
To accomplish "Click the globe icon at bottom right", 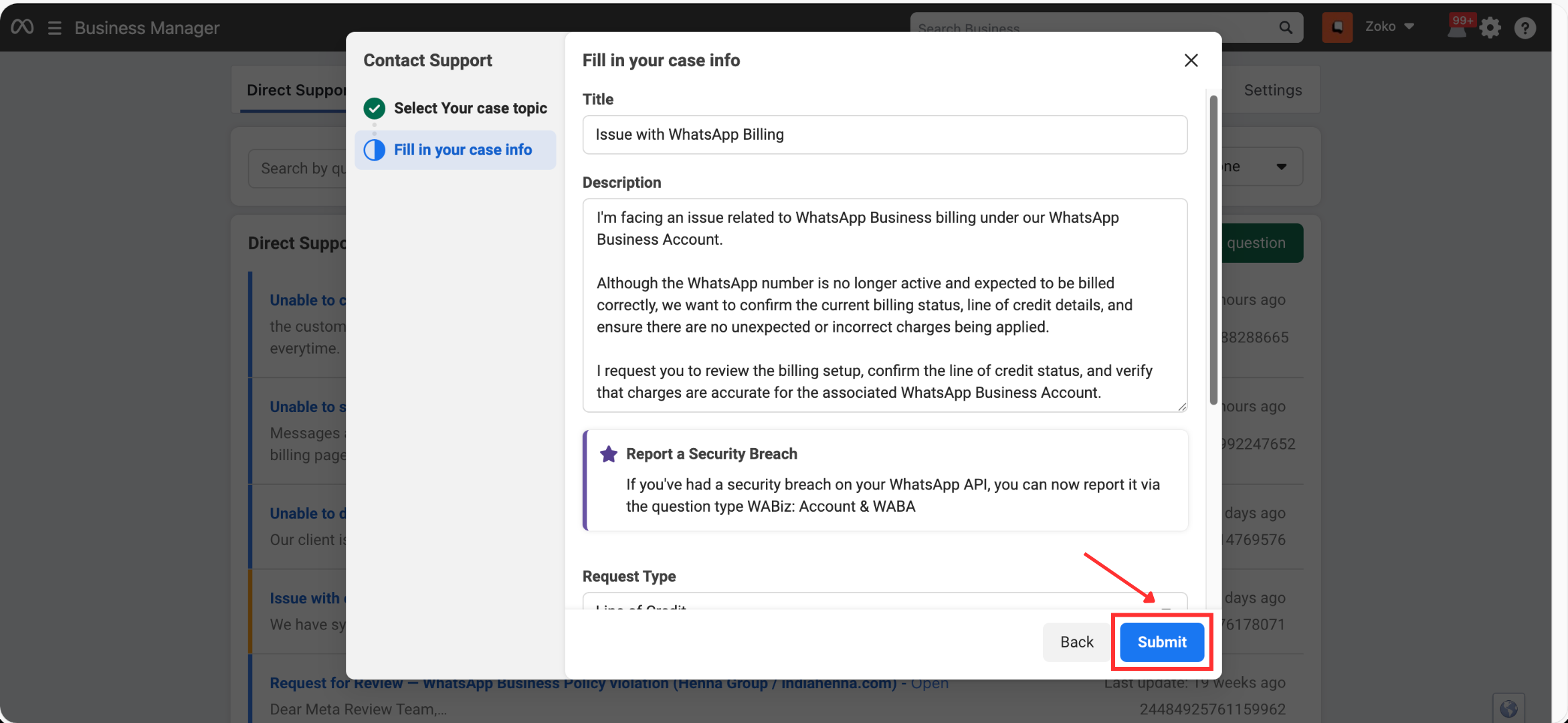I will 1508,708.
